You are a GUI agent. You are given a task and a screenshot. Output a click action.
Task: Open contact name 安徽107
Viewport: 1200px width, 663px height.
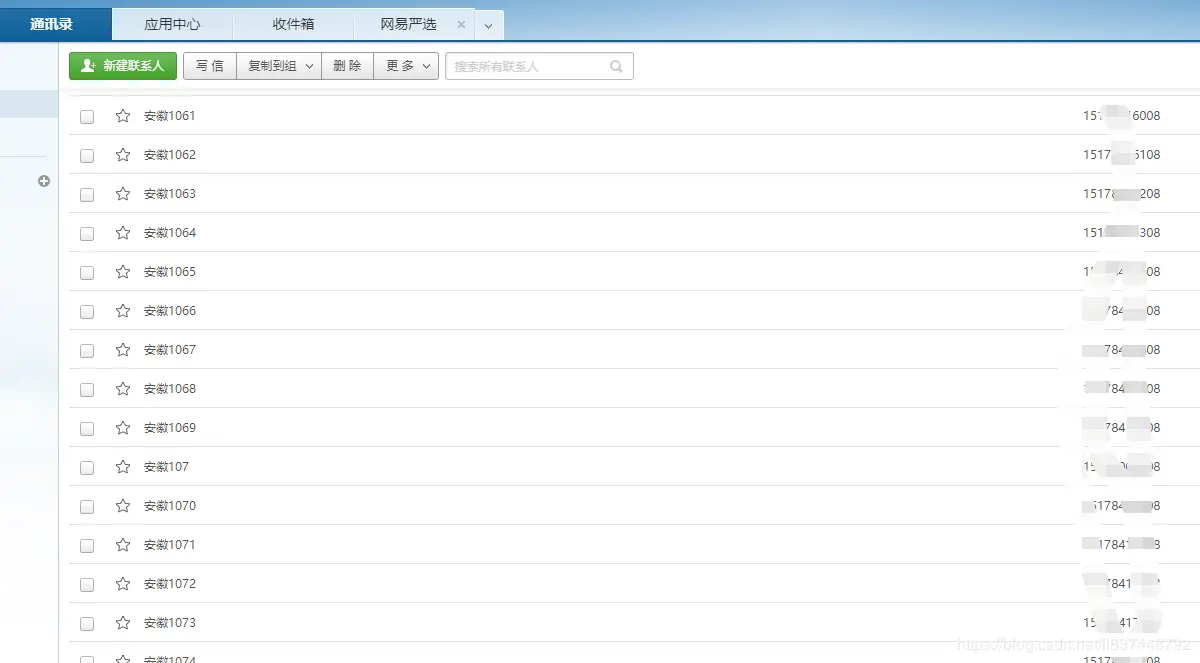coord(166,467)
